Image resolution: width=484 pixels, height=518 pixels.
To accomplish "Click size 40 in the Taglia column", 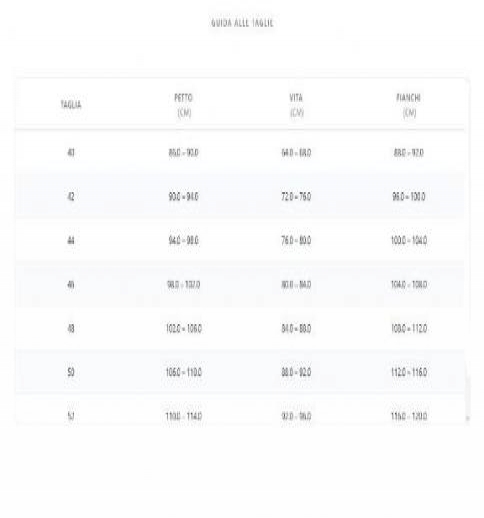I will [x=71, y=153].
